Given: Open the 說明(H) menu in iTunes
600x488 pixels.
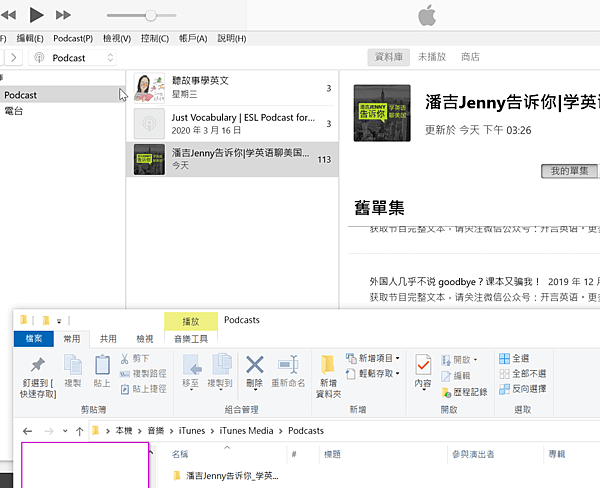Looking at the screenshot, I should click(x=232, y=38).
